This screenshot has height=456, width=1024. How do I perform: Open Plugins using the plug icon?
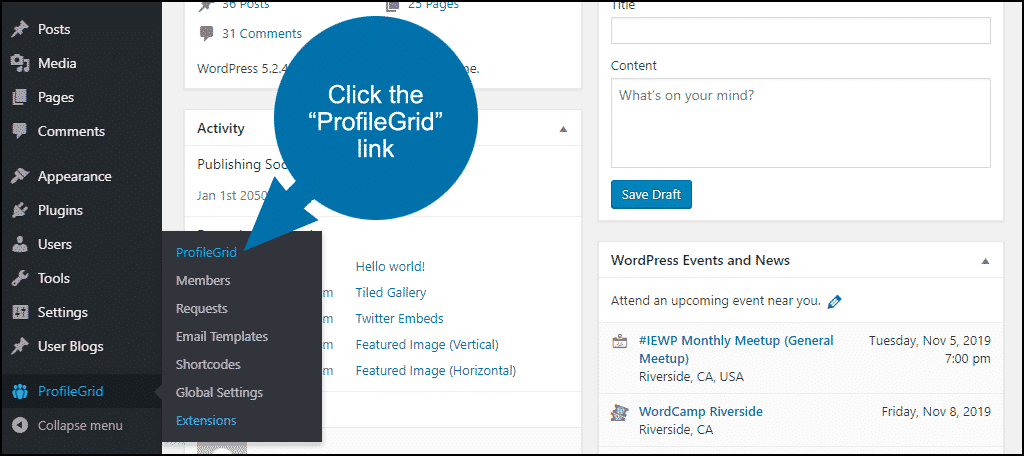click(x=20, y=210)
